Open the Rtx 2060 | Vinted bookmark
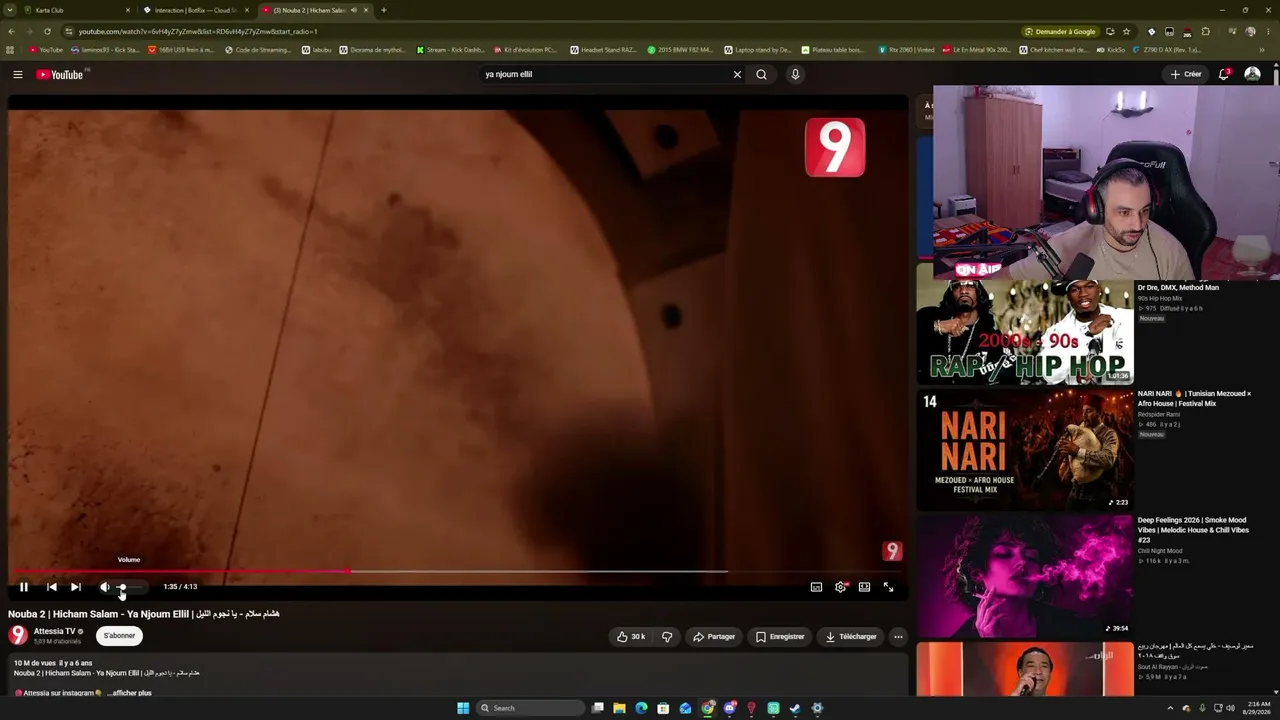This screenshot has width=1280, height=720. point(907,50)
